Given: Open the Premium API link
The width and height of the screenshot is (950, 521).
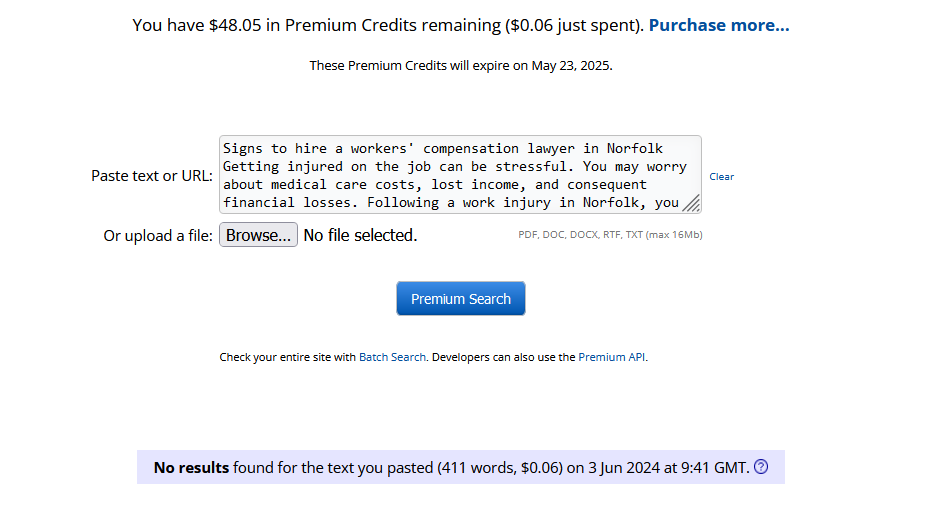Looking at the screenshot, I should click(x=611, y=357).
